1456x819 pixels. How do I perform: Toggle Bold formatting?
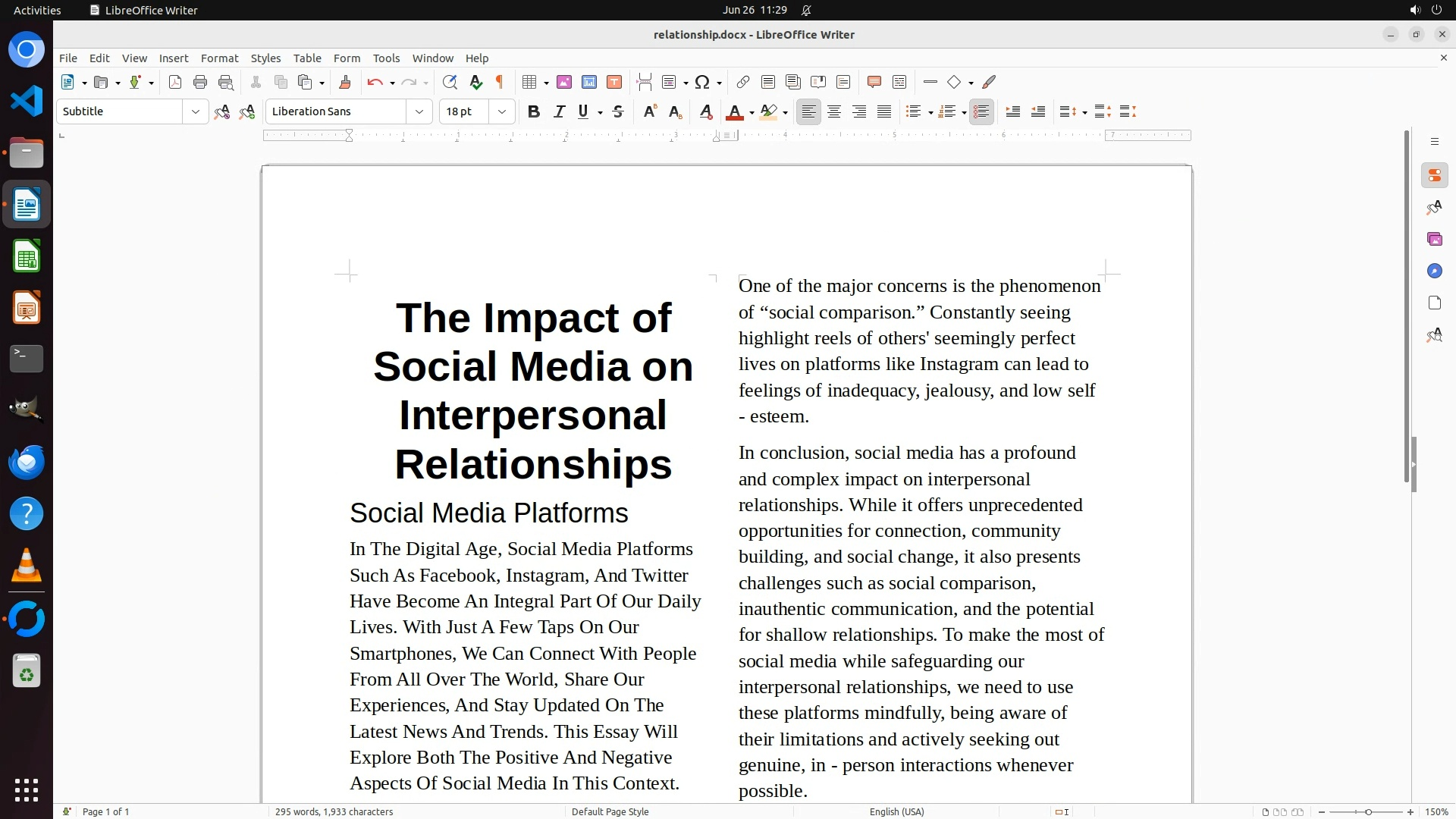coord(534,112)
